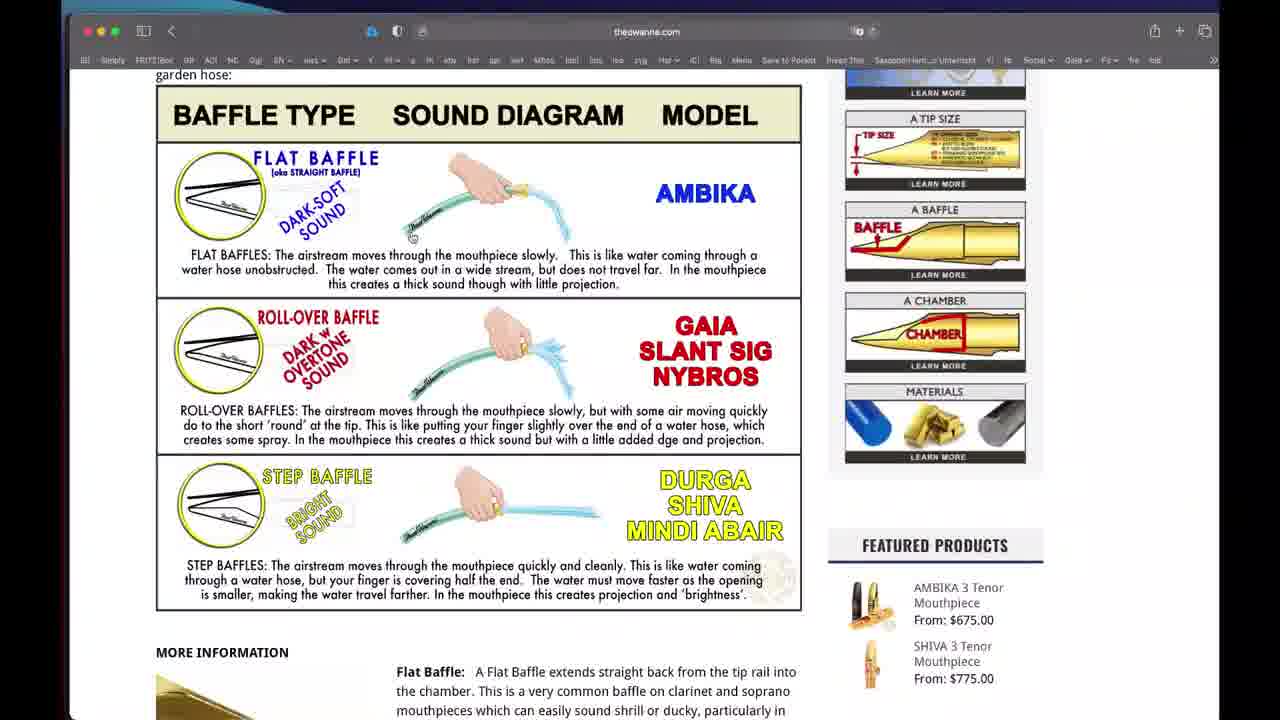Open the Social bookmarks folder dropdown
The height and width of the screenshot is (720, 1280).
[x=1037, y=61]
